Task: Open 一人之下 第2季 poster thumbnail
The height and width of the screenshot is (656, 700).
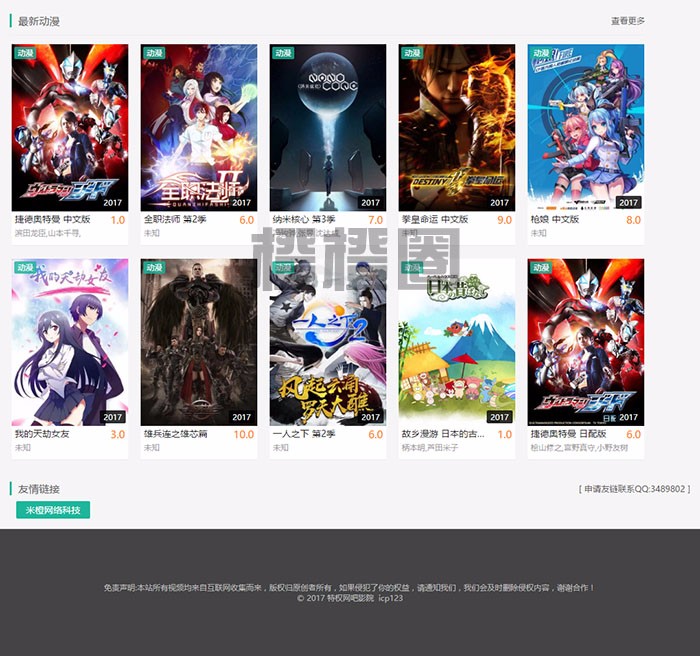Action: 328,342
